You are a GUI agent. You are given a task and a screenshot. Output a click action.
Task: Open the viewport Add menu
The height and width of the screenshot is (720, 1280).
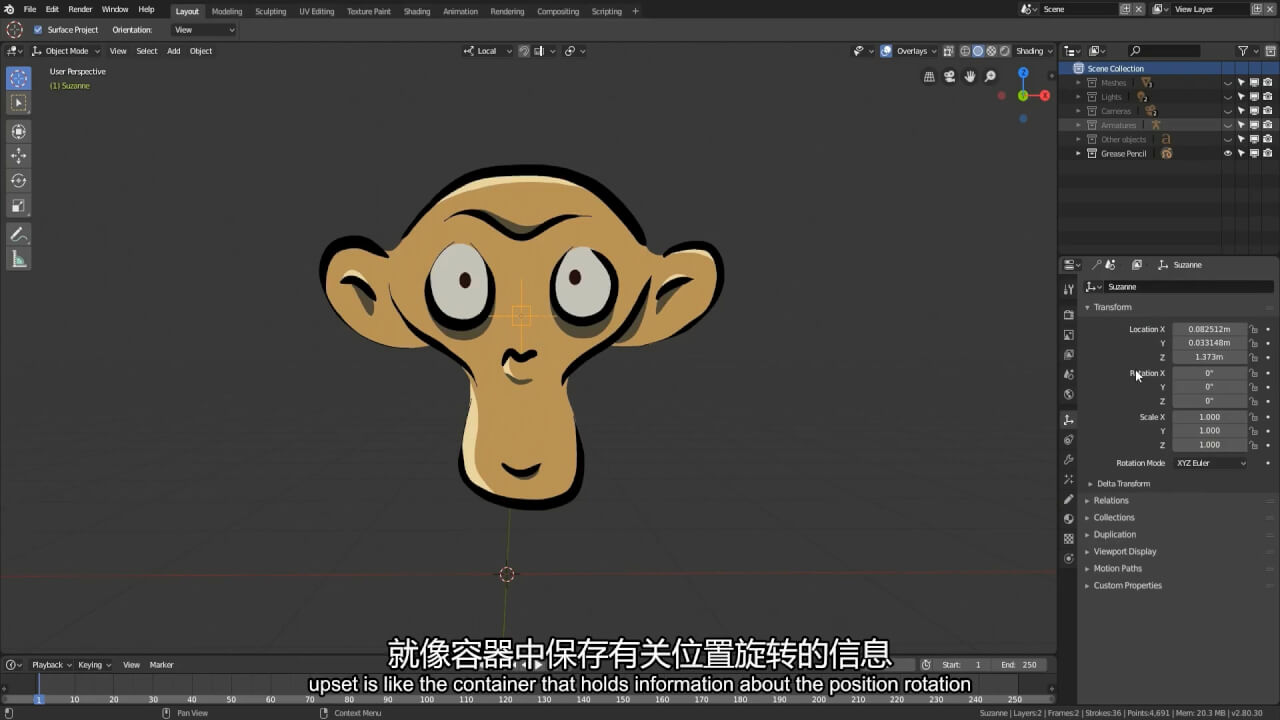tap(173, 51)
